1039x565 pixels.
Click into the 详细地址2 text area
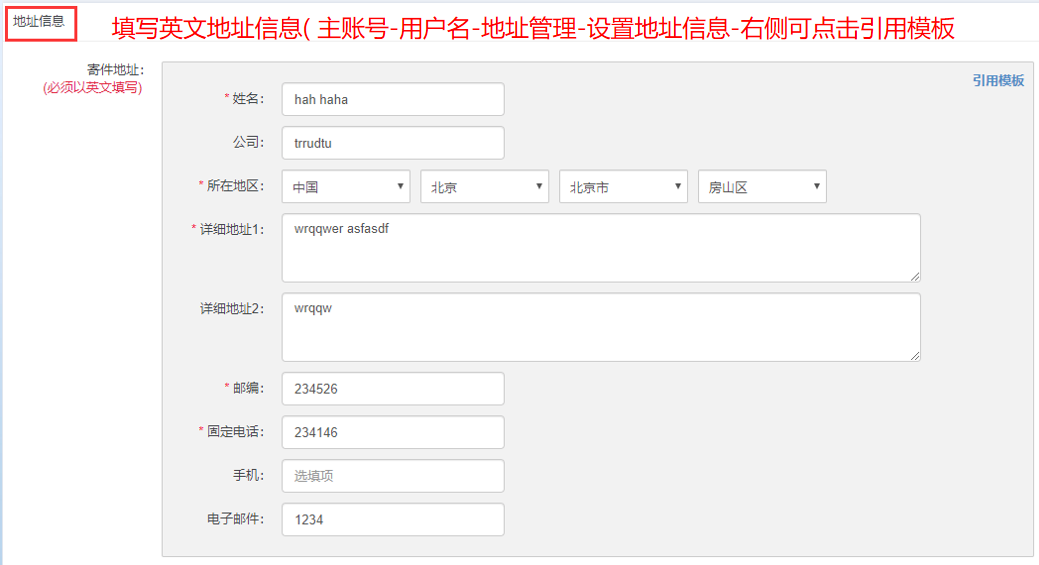pos(601,327)
